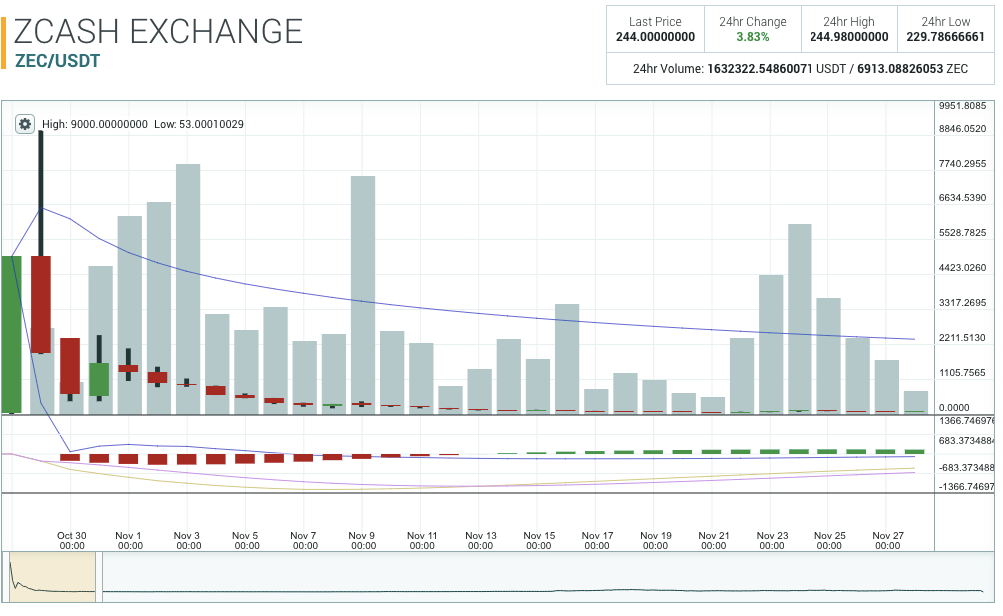Click the 5528.7825 axis value

pyautogui.click(x=962, y=233)
